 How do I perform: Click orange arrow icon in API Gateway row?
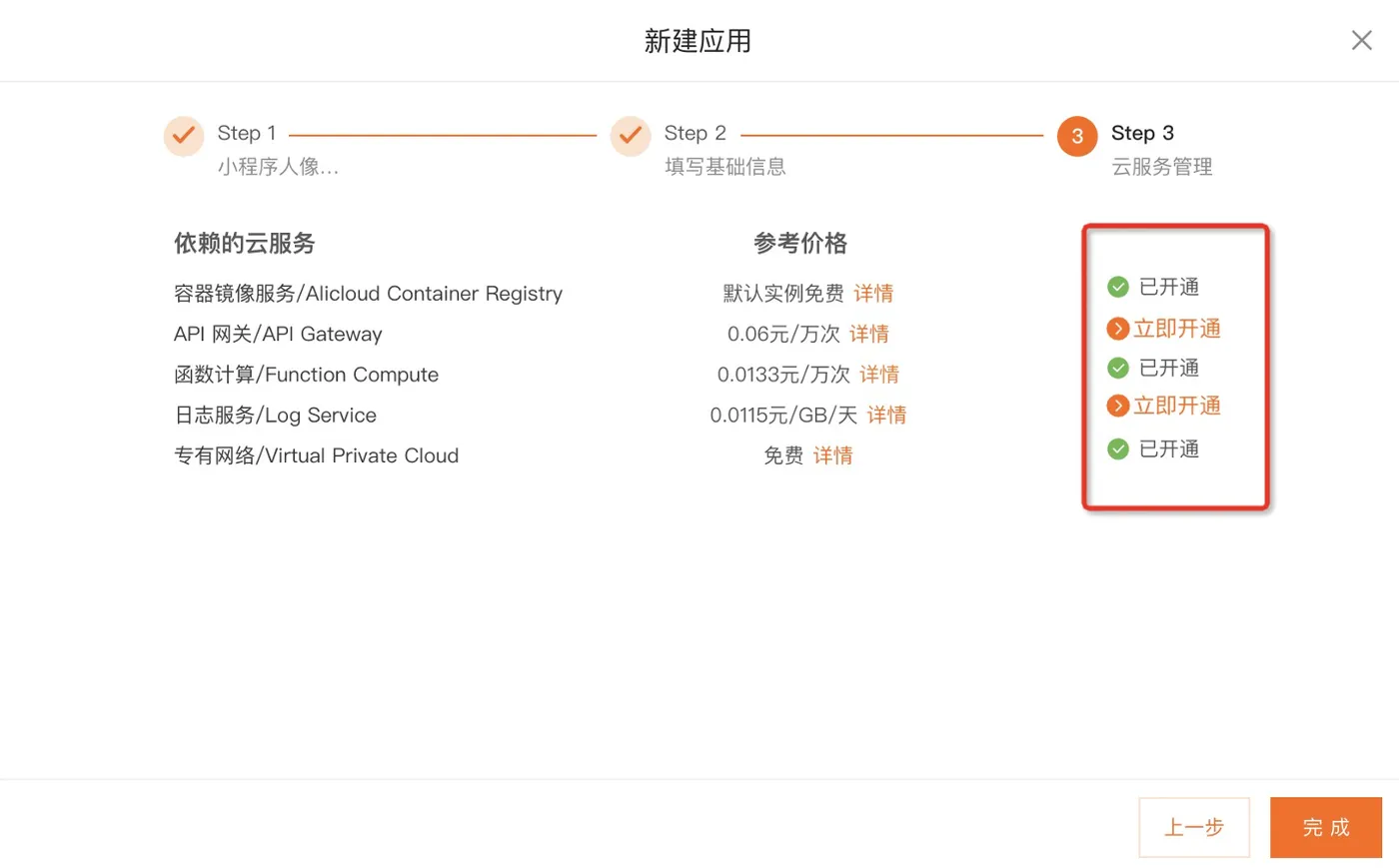[x=1118, y=329]
